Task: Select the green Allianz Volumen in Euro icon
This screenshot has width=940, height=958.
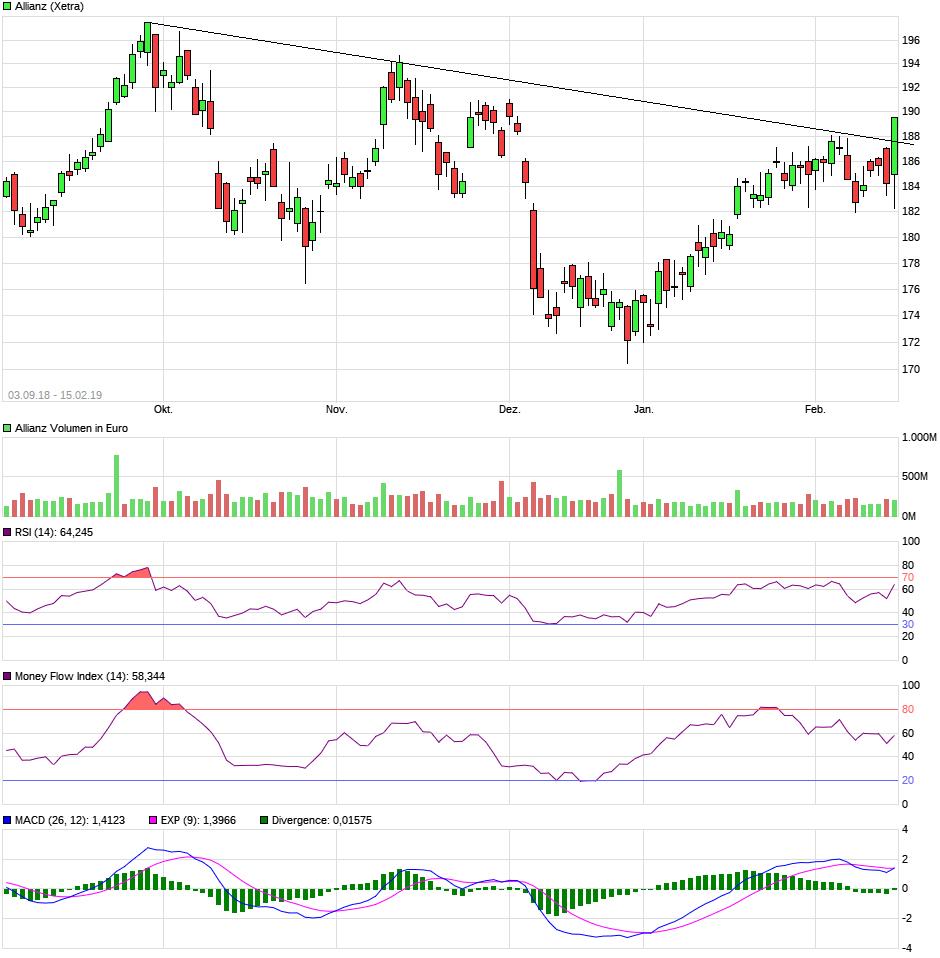Action: click(9, 426)
